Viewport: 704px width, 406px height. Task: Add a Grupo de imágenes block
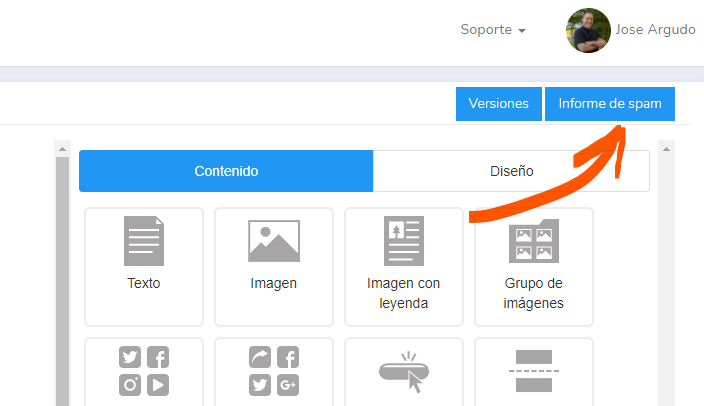(534, 267)
